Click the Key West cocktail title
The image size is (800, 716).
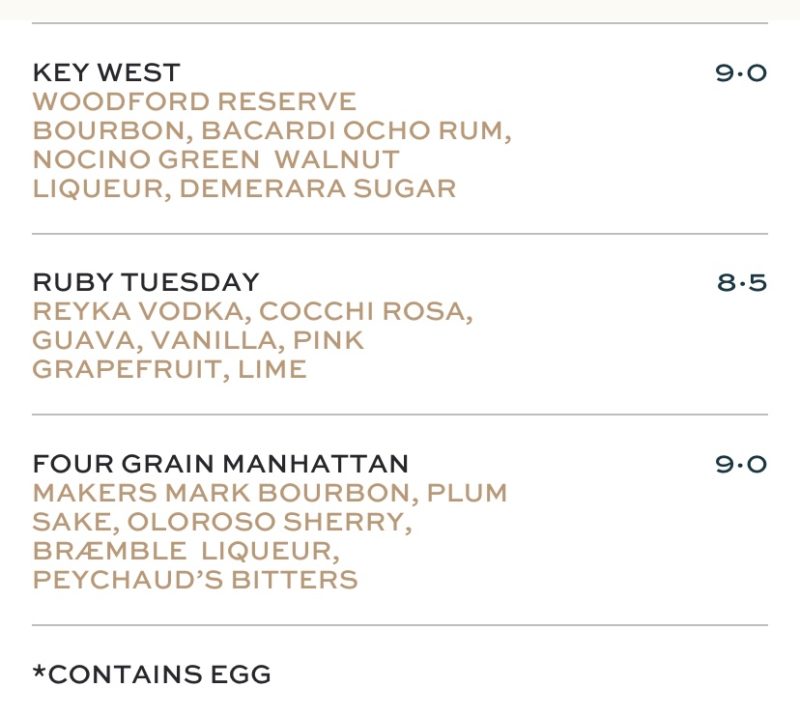tap(106, 73)
